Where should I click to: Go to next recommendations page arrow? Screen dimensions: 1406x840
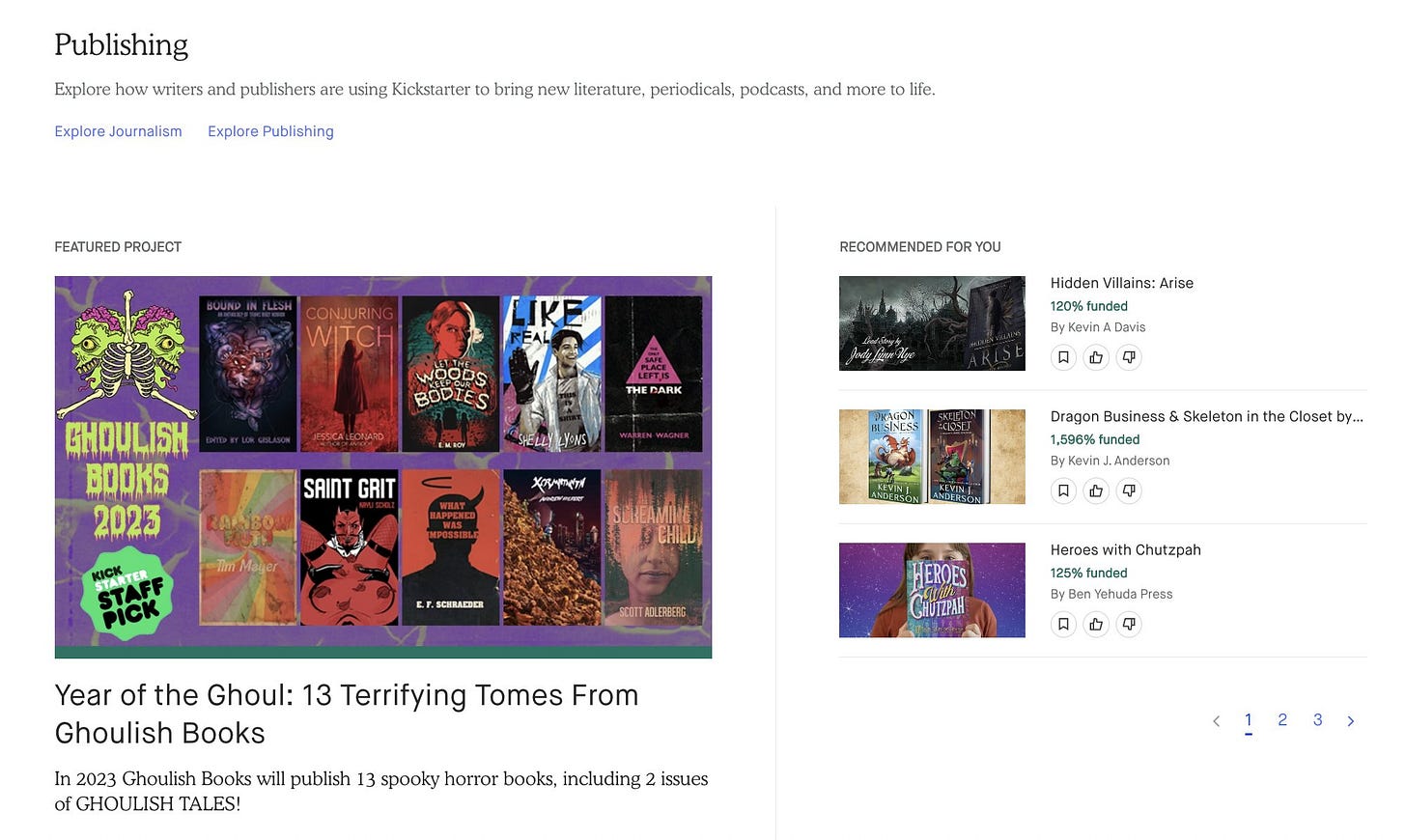tap(1351, 720)
